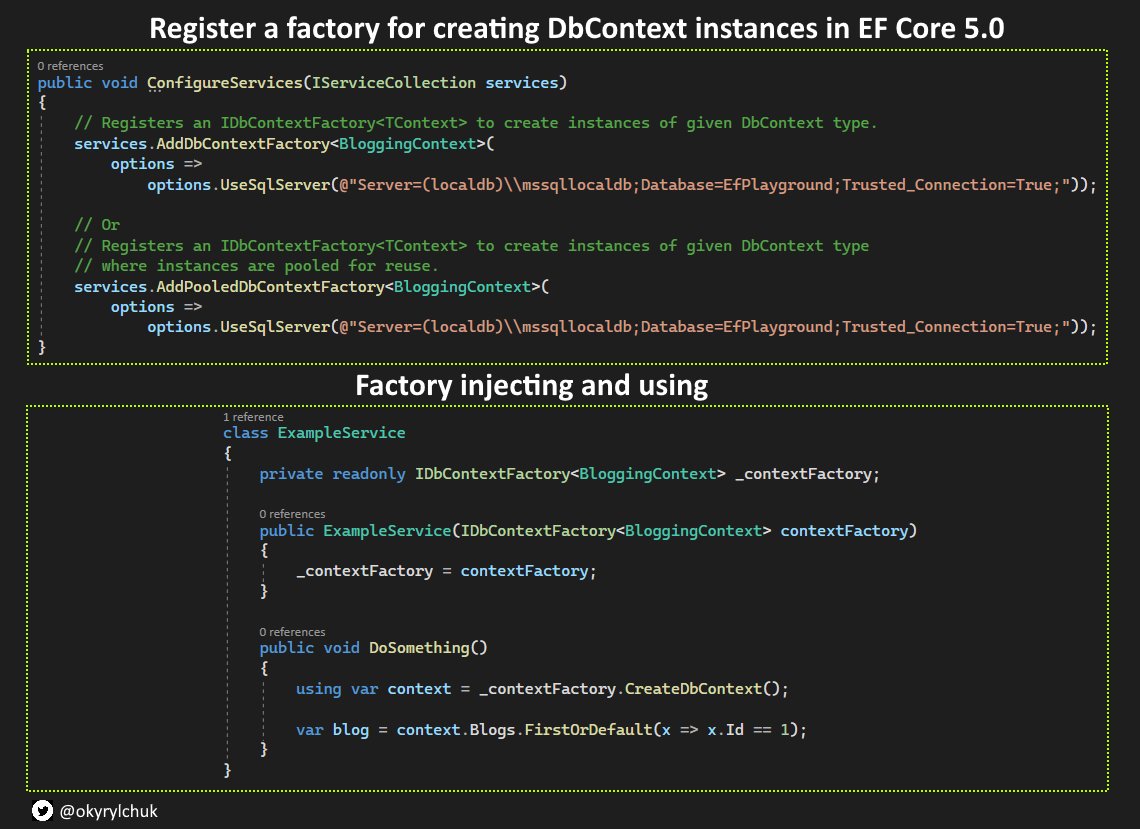Image resolution: width=1140 pixels, height=829 pixels.
Task: Click the DoSomething method name
Action: 419,648
